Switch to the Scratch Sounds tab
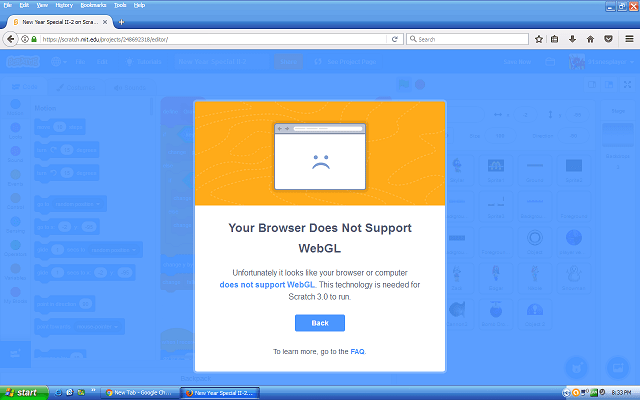Viewport: 640px width, 400px height. click(129, 87)
